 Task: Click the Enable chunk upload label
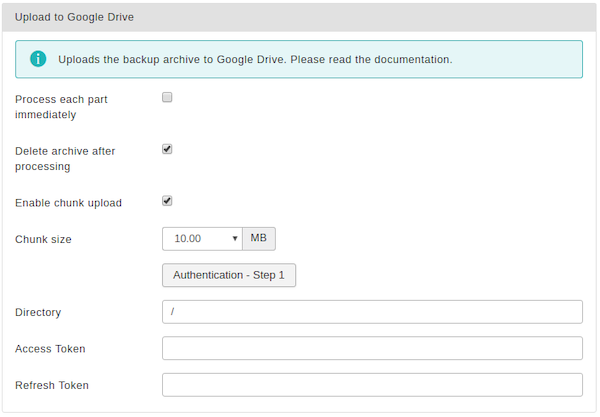click(x=68, y=203)
